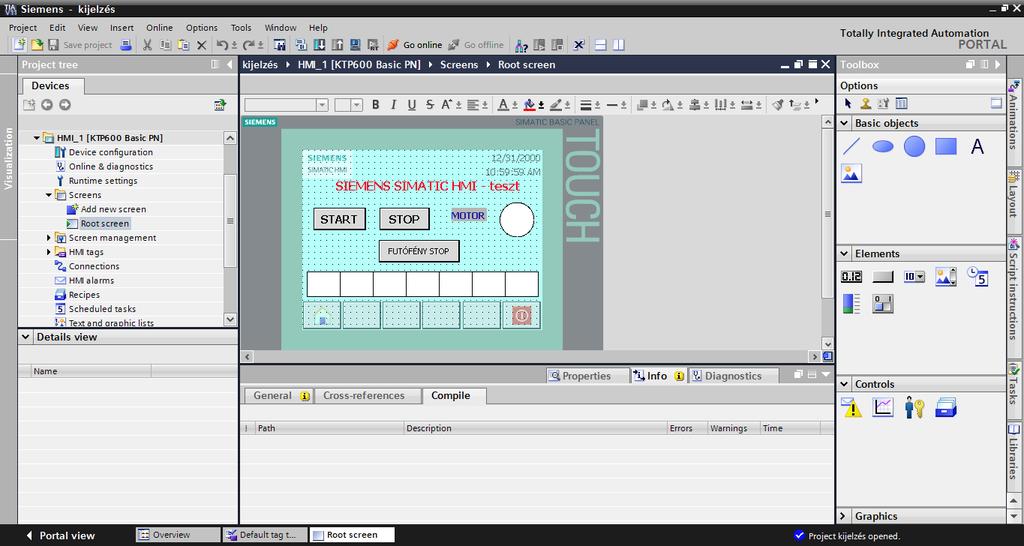Pick the Bar element in toolbox
1024x546 pixels.
pos(851,304)
